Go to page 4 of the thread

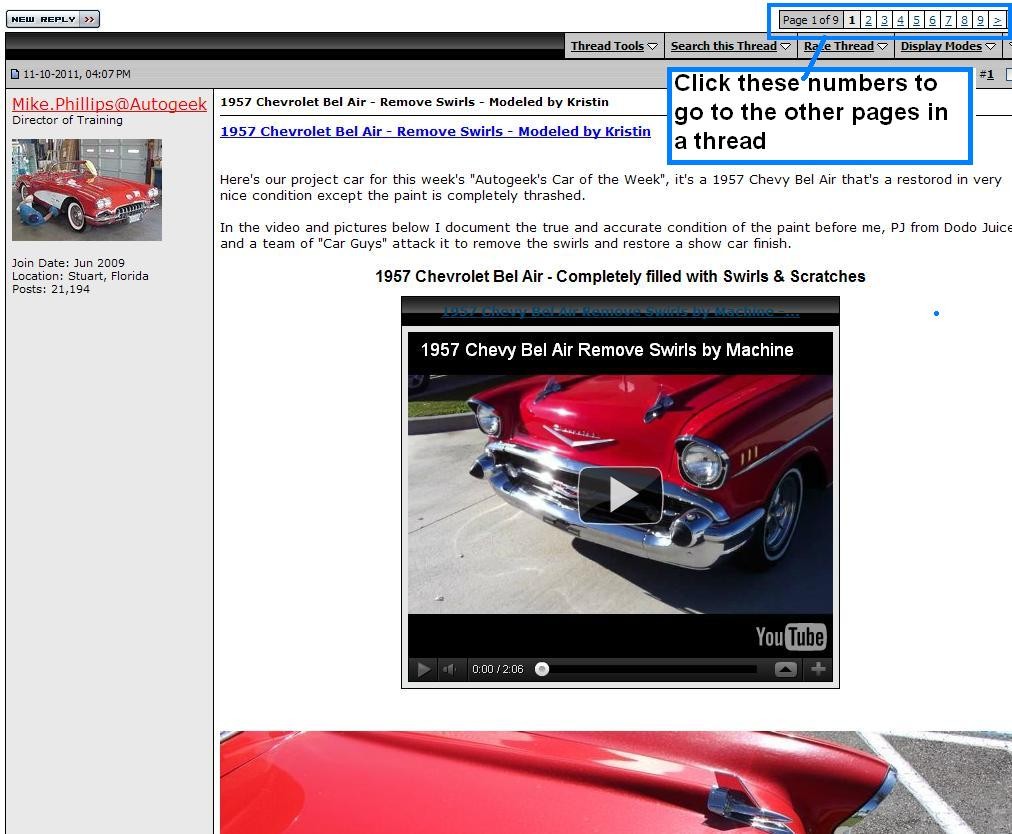[x=900, y=20]
